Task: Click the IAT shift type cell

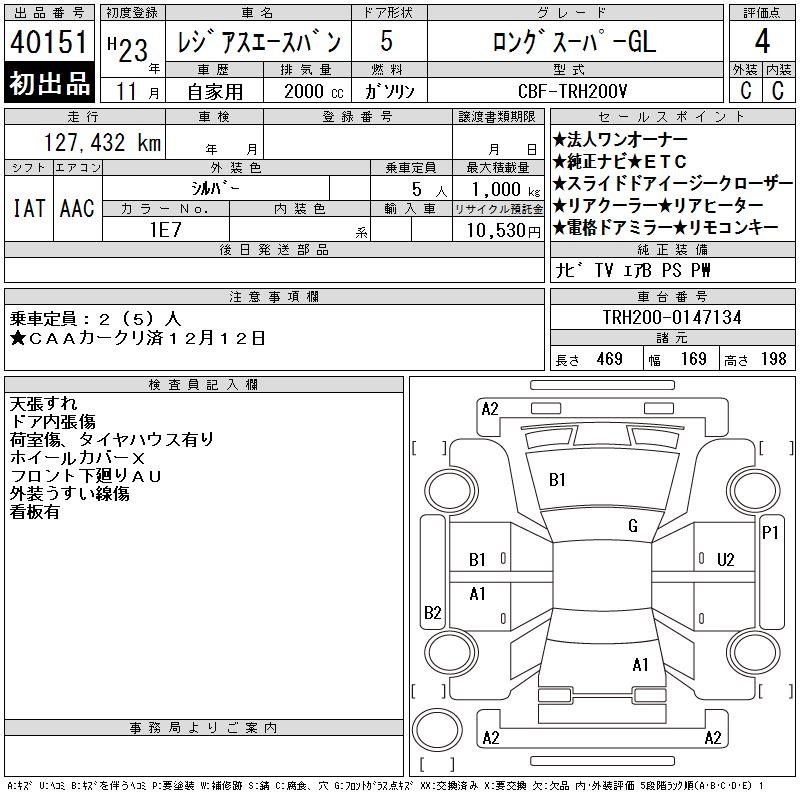Action: (29, 208)
